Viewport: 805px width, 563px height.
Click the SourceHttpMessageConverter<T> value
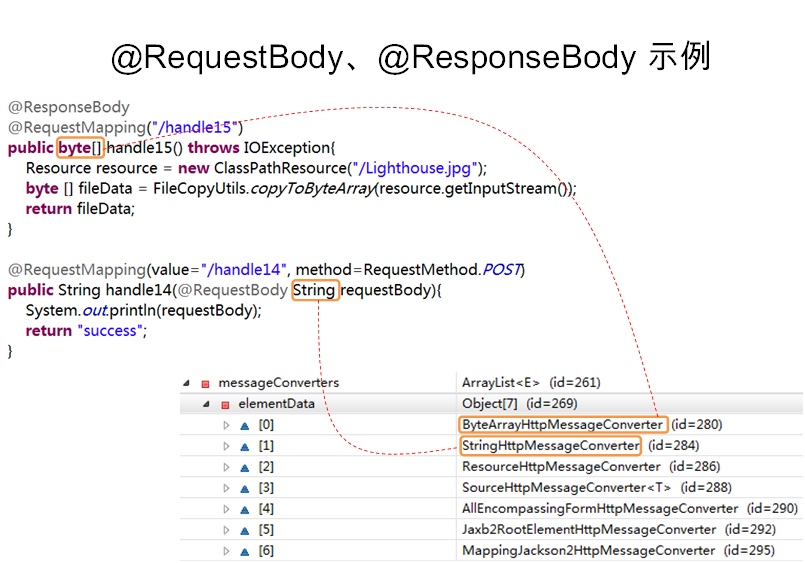[566, 488]
